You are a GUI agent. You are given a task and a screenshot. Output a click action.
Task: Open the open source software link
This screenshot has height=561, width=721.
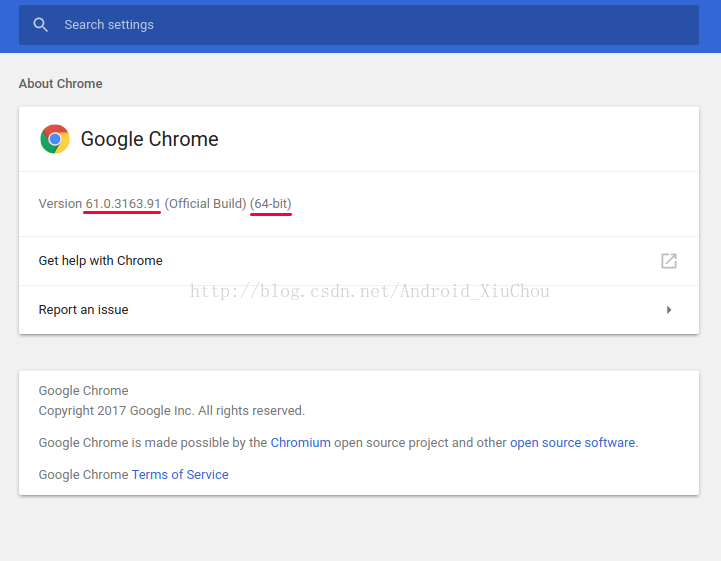click(x=572, y=442)
